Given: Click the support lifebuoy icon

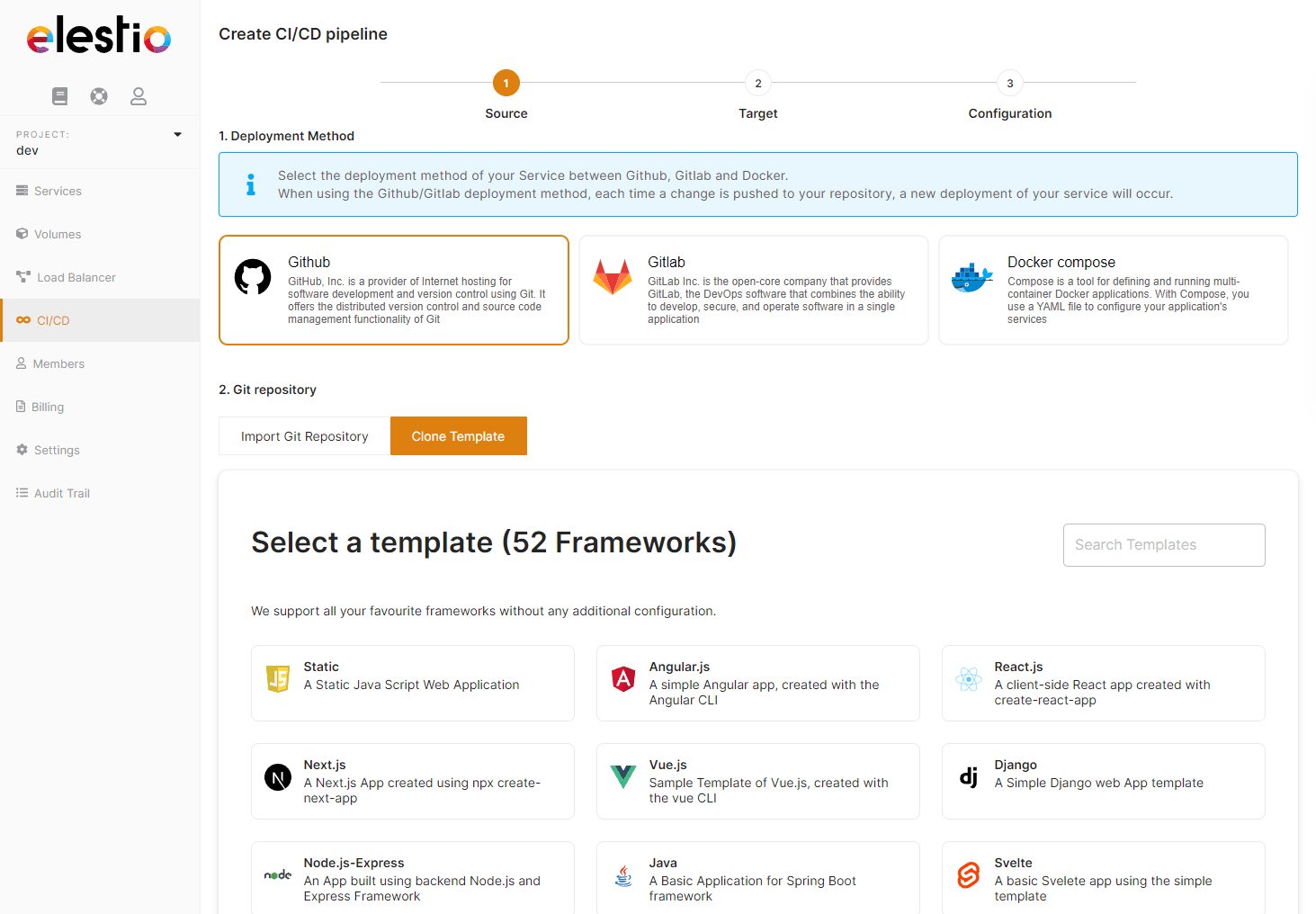Looking at the screenshot, I should click(99, 95).
